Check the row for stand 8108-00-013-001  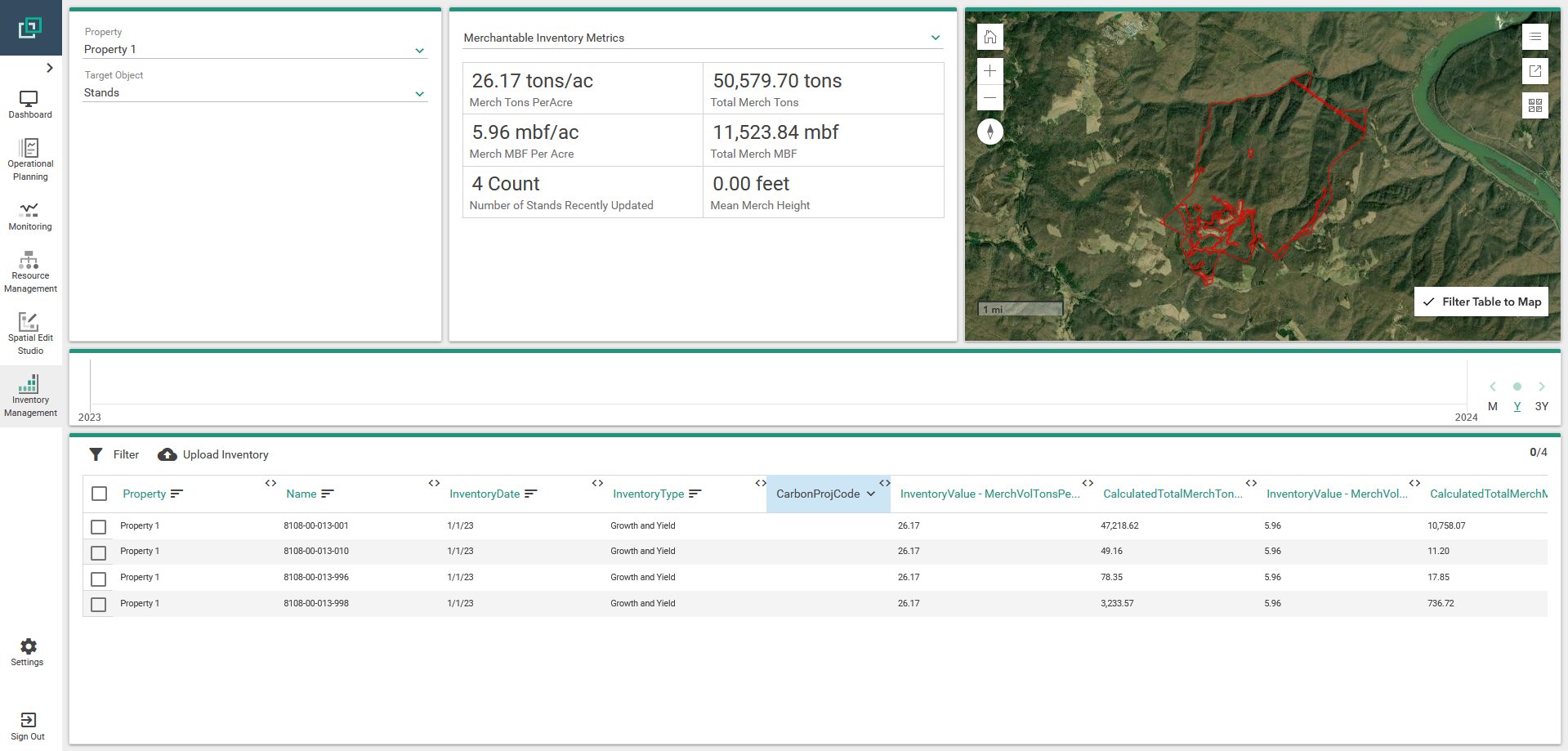[99, 527]
